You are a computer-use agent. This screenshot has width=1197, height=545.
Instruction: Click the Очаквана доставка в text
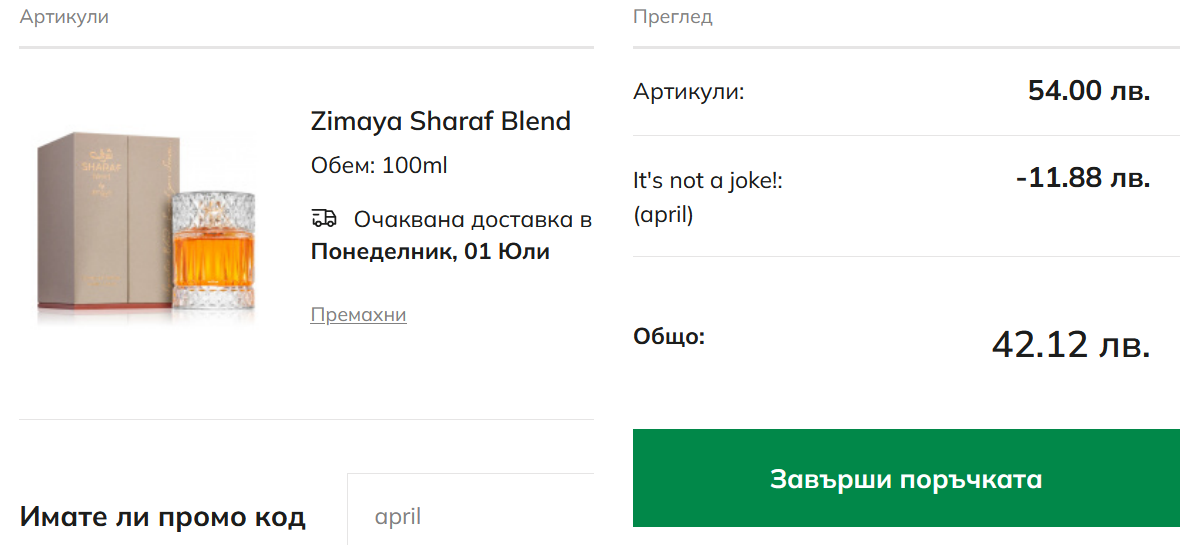472,220
